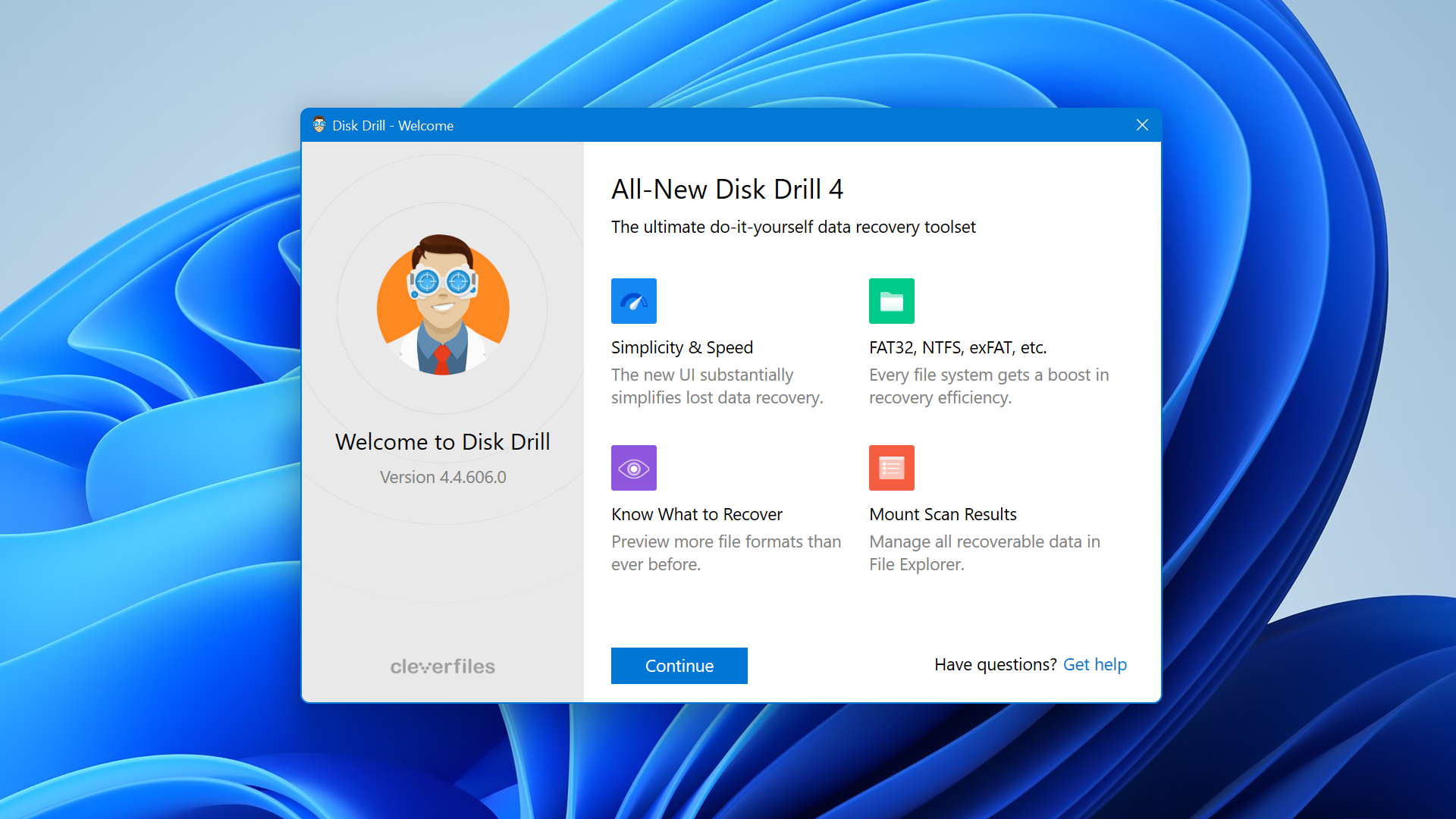Click the orange Mount Scan Results list icon
1456x819 pixels.
tap(891, 468)
